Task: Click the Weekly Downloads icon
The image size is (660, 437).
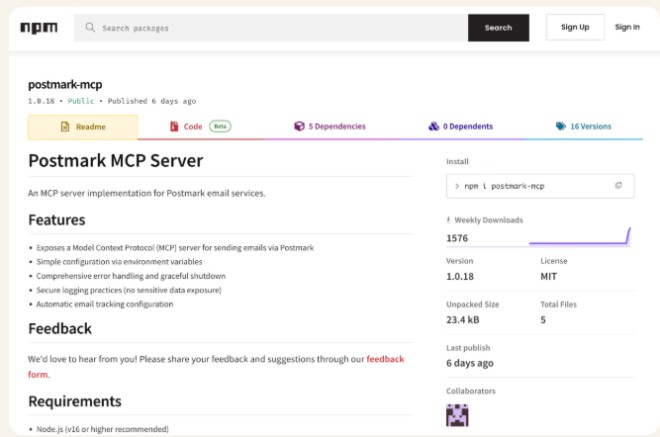Action: pyautogui.click(x=449, y=220)
